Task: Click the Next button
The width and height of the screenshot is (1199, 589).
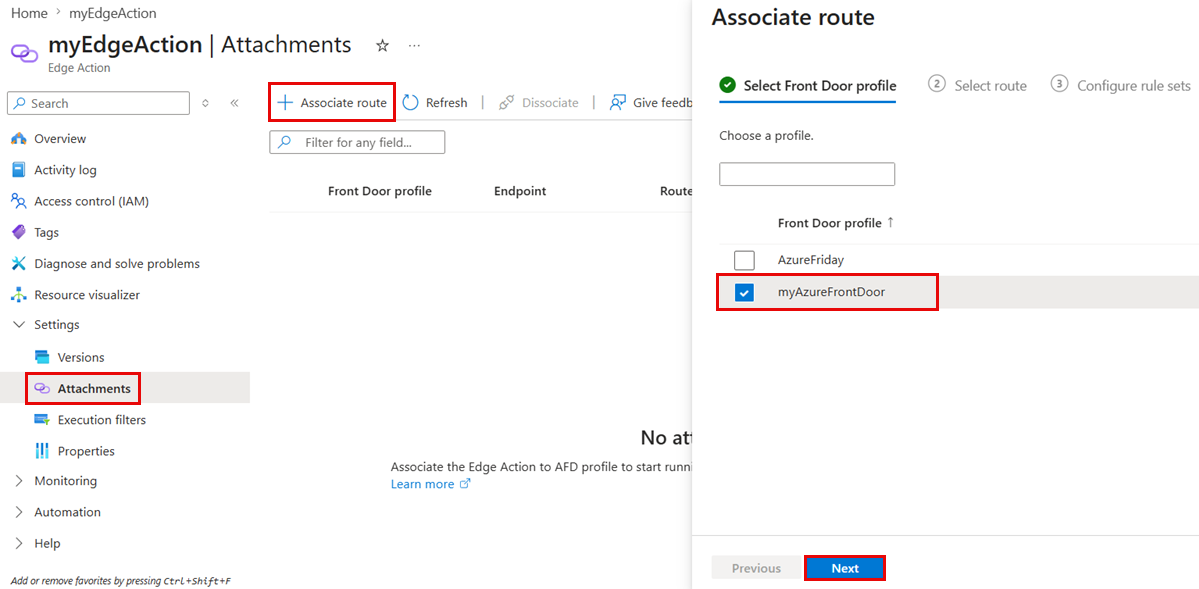Action: coord(845,568)
